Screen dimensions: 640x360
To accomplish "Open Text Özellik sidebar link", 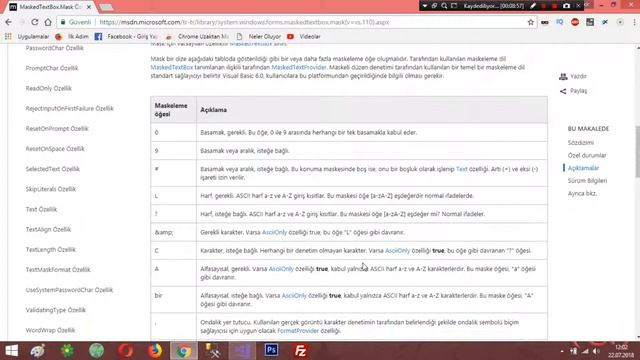I will [41, 209].
